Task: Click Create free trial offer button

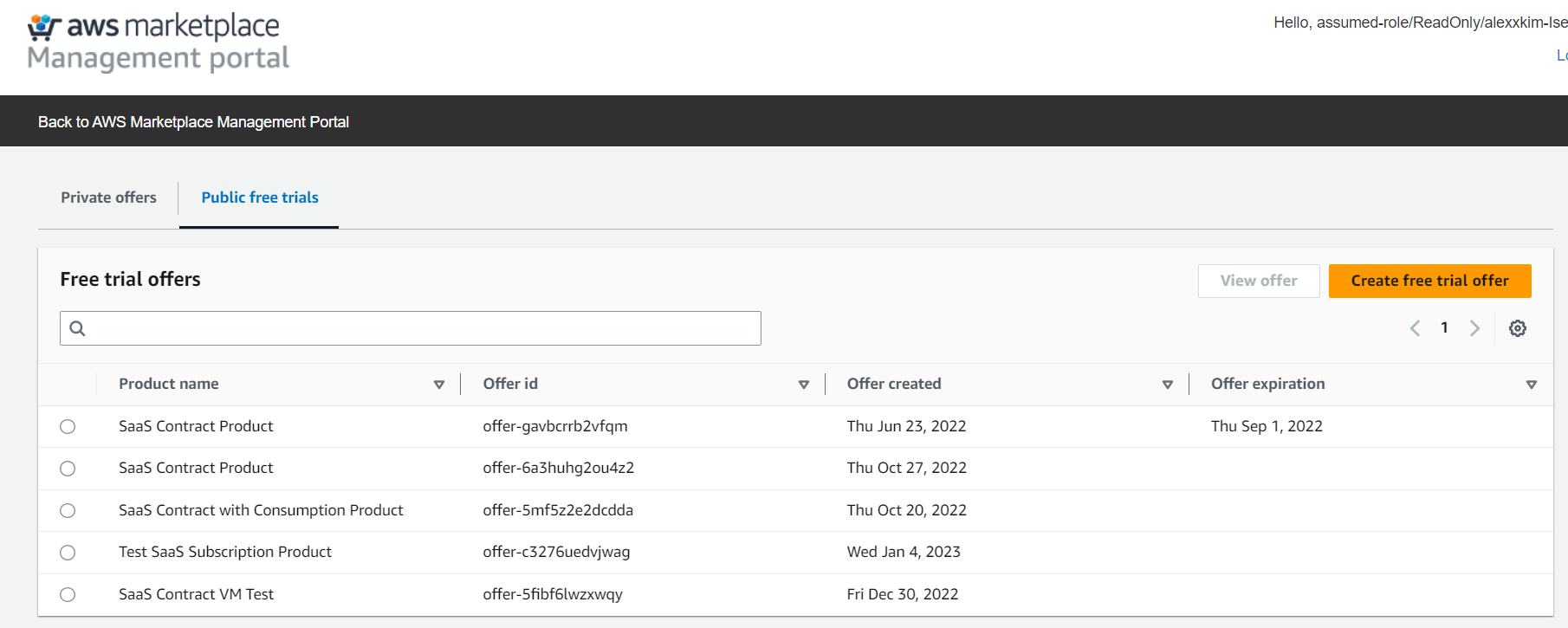Action: 1430,281
